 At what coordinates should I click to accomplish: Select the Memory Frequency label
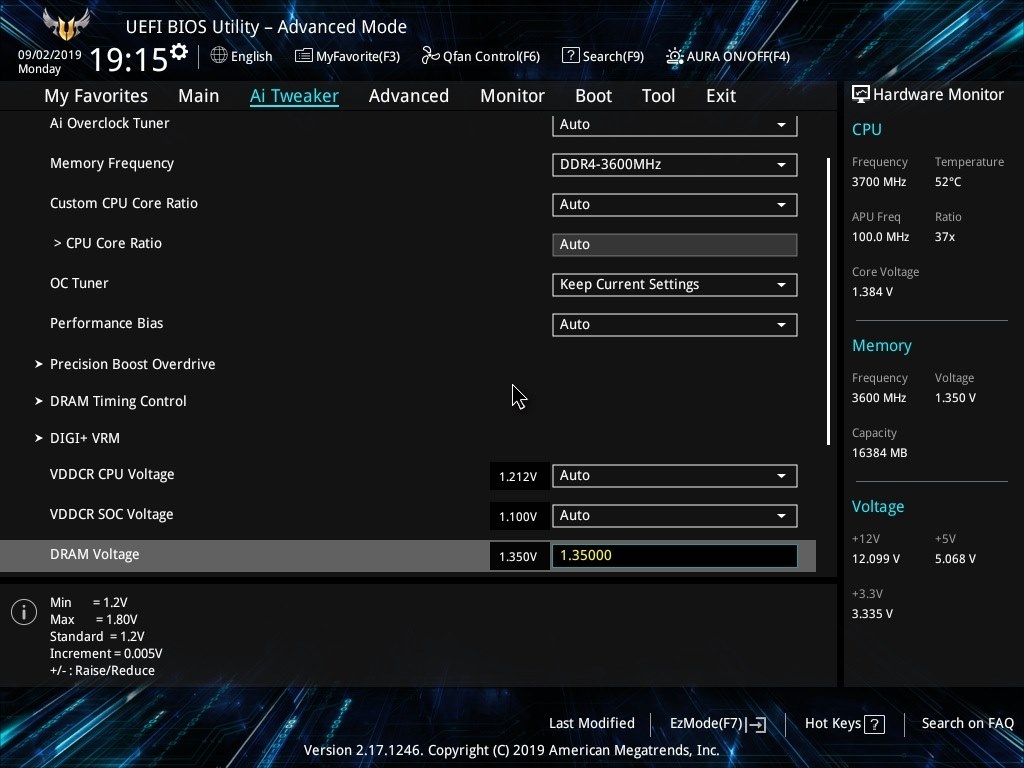pyautogui.click(x=112, y=163)
